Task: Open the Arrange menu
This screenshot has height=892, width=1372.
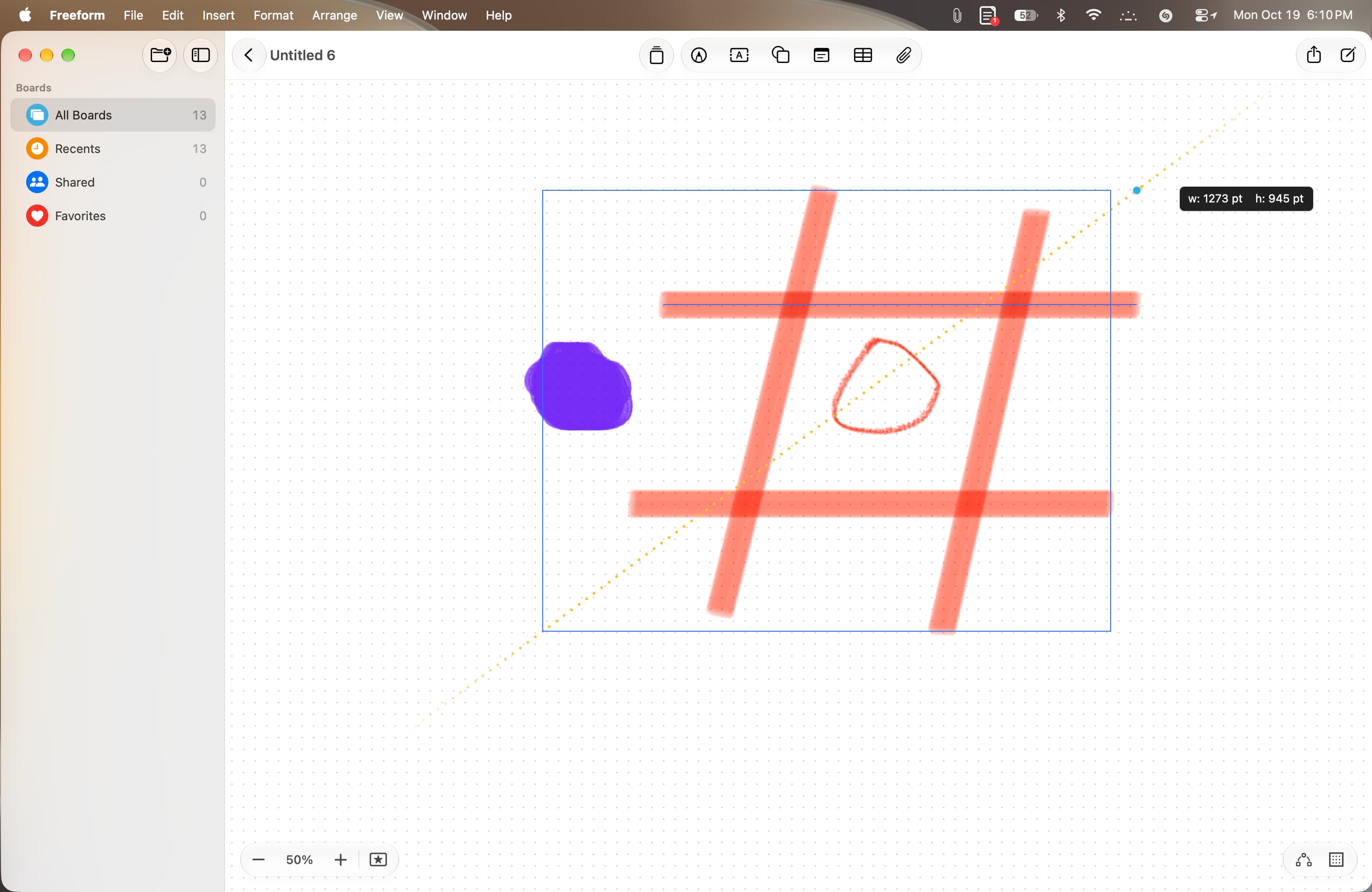Action: click(x=334, y=15)
